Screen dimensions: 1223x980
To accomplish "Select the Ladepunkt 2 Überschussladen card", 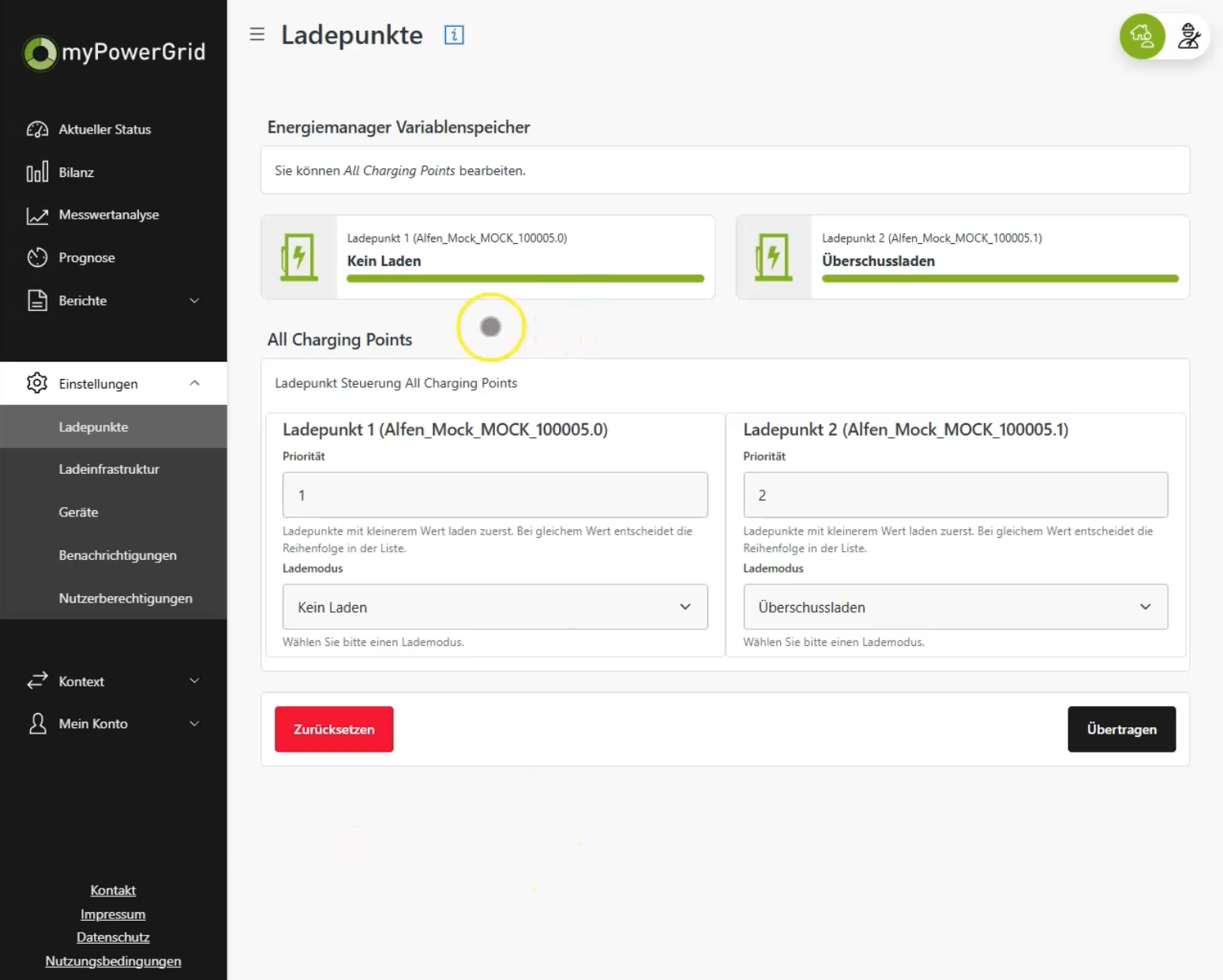I will click(x=962, y=257).
